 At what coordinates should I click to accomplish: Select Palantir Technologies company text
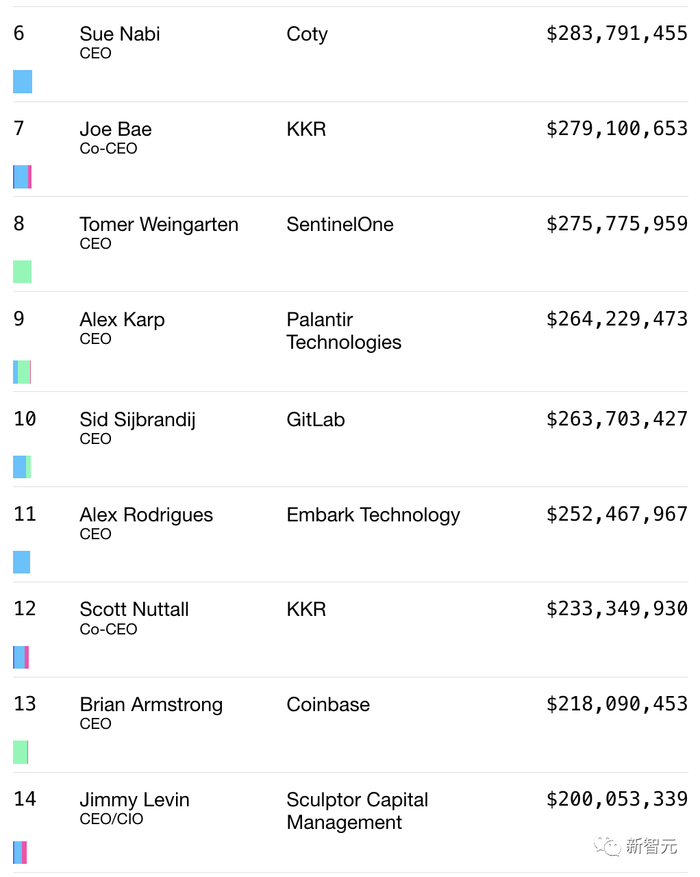(343, 331)
